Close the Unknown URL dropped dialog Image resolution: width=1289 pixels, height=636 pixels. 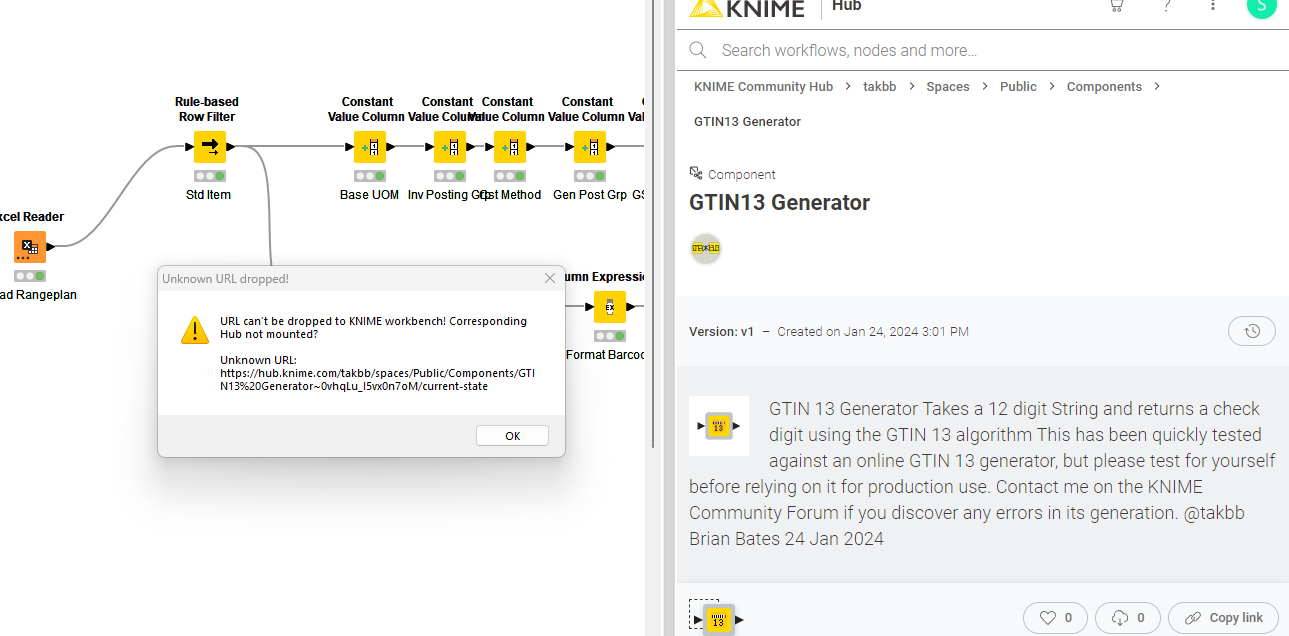549,278
